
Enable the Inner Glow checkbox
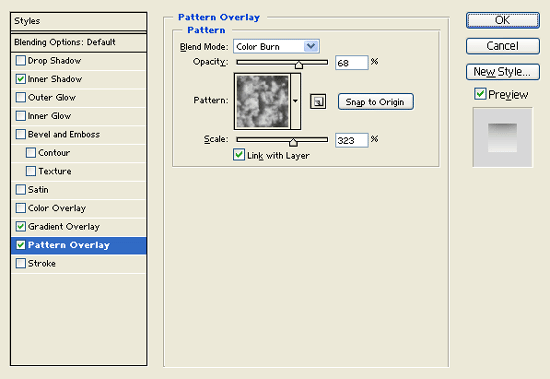pos(21,116)
